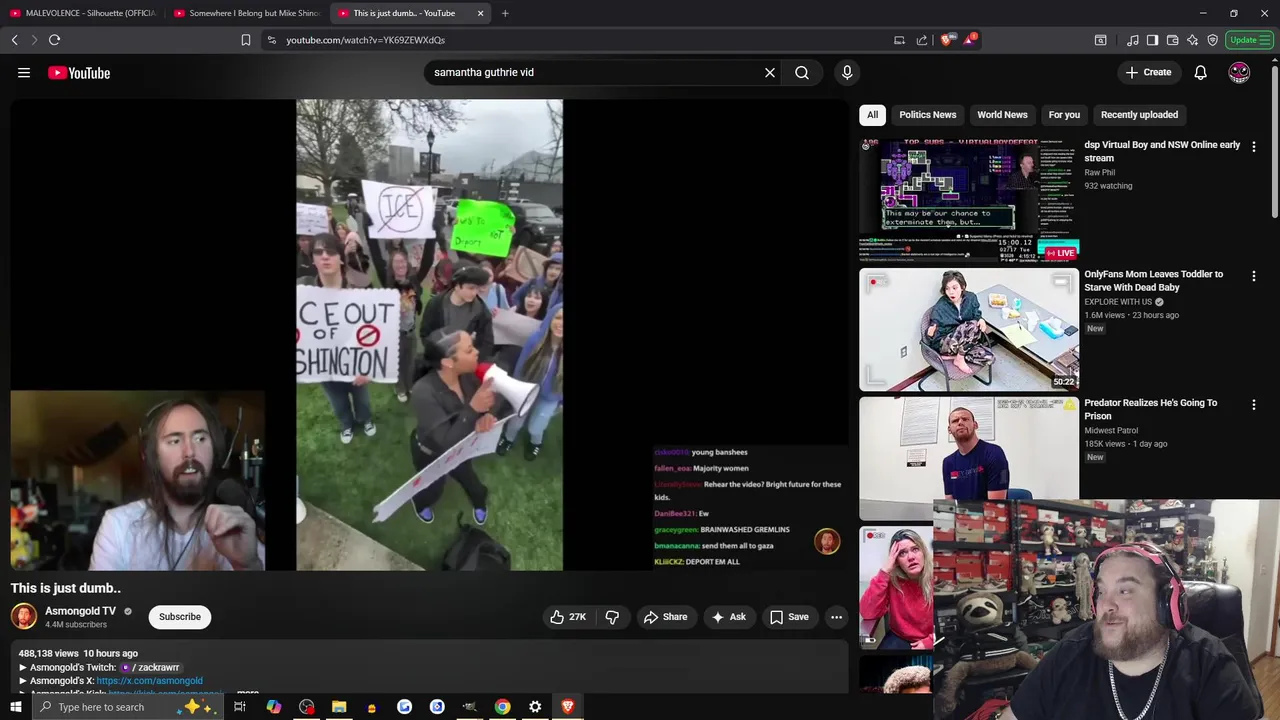Screen dimensions: 1280x720
Task: Open the Brave playlist music icon
Action: pyautogui.click(x=1132, y=40)
